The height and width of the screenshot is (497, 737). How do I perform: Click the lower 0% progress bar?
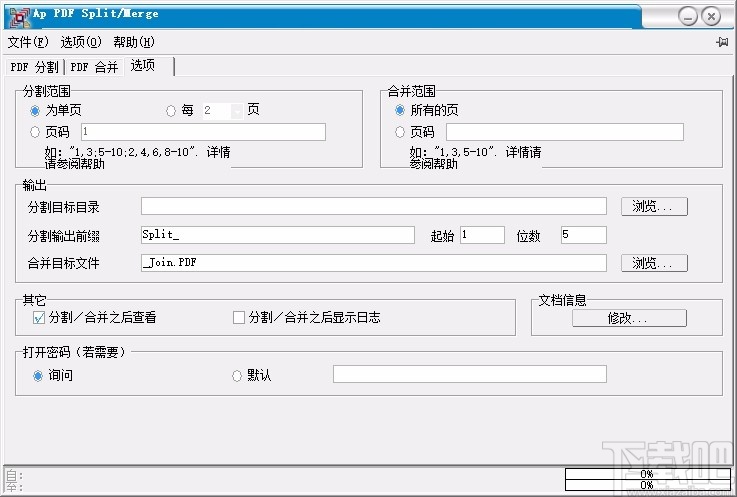coord(647,485)
